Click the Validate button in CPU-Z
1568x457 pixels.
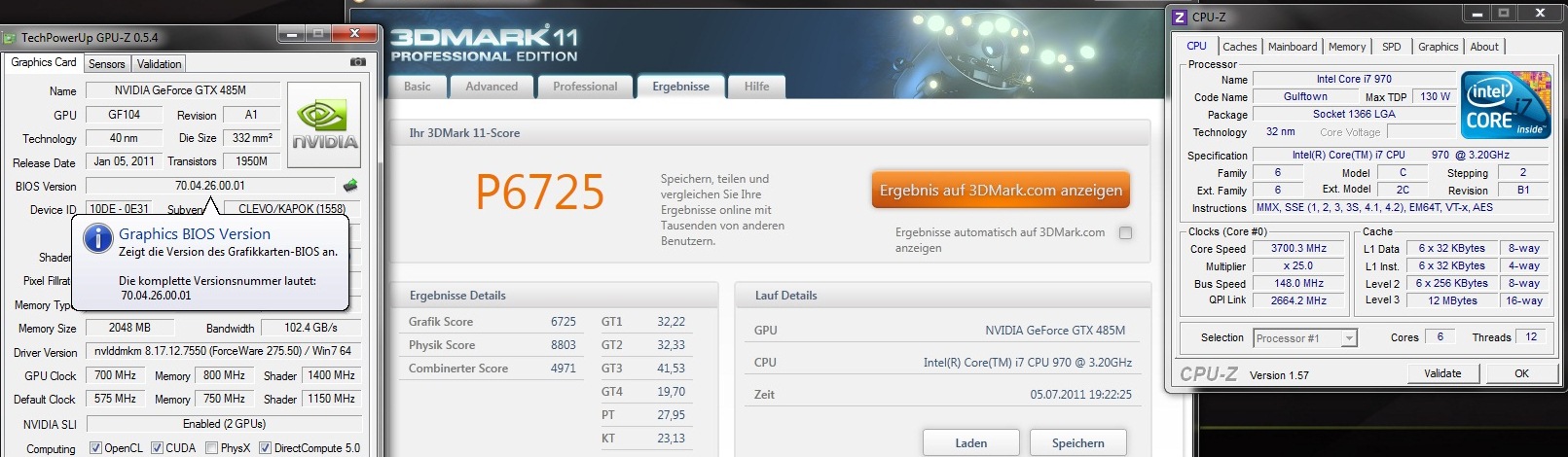(1442, 373)
